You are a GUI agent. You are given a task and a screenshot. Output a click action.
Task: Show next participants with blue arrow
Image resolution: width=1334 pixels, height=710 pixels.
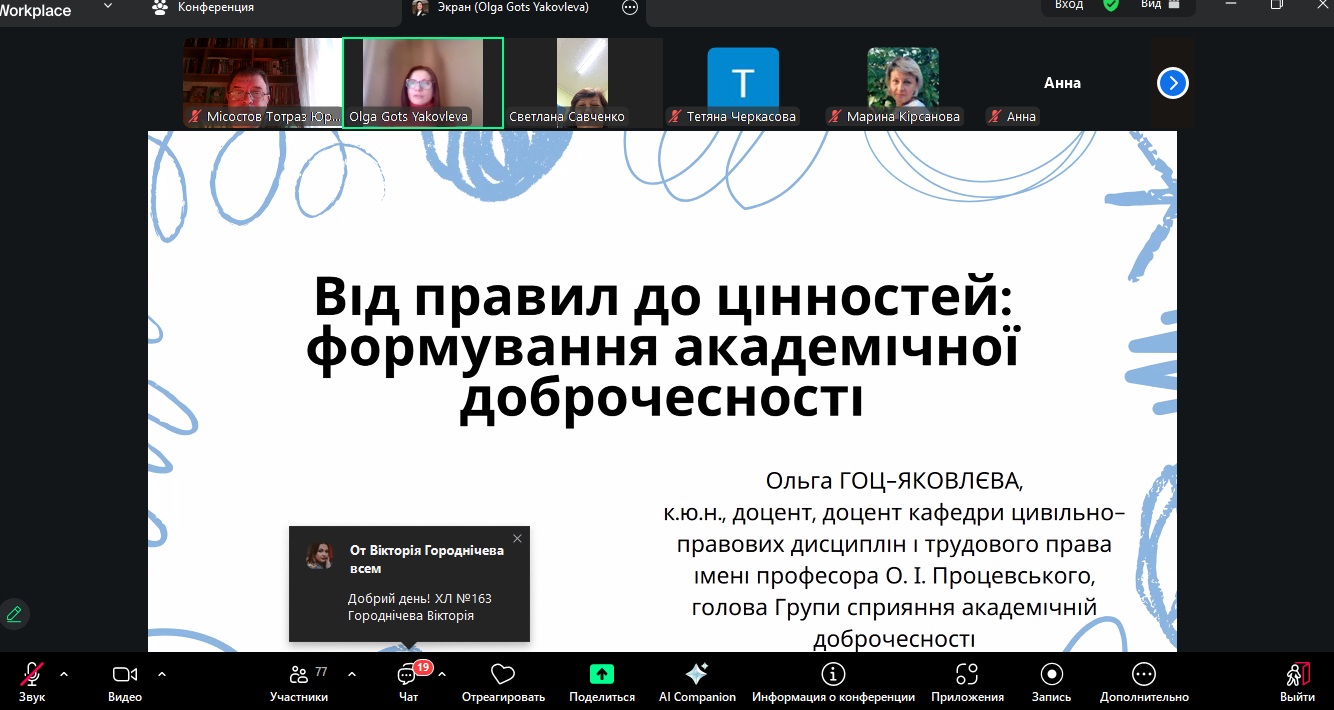click(1172, 83)
